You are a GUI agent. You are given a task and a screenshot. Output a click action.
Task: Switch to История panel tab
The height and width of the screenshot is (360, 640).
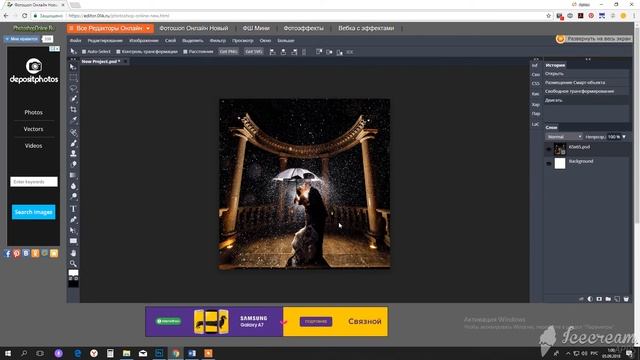click(555, 65)
